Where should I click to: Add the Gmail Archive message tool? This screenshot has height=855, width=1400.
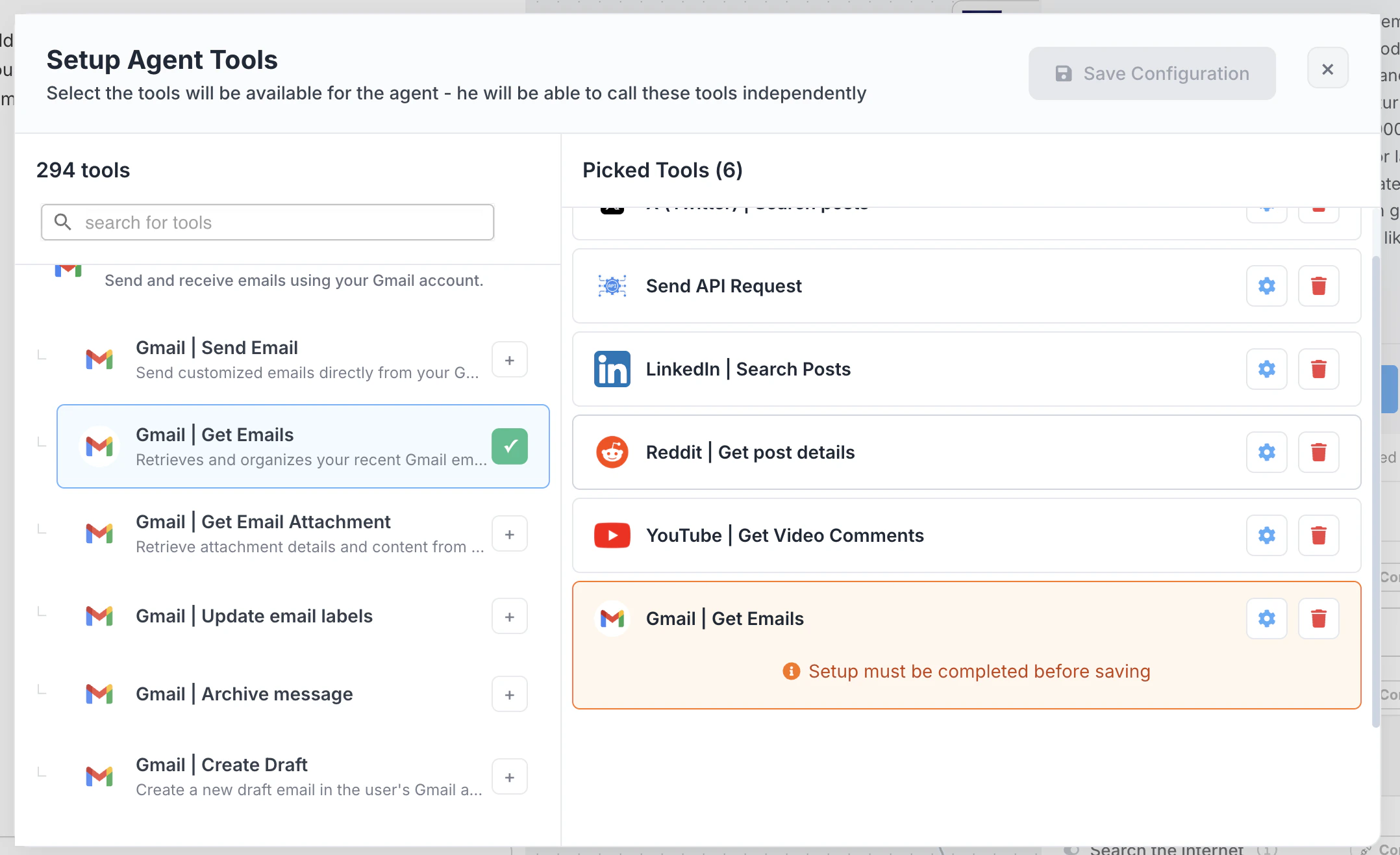(509, 695)
